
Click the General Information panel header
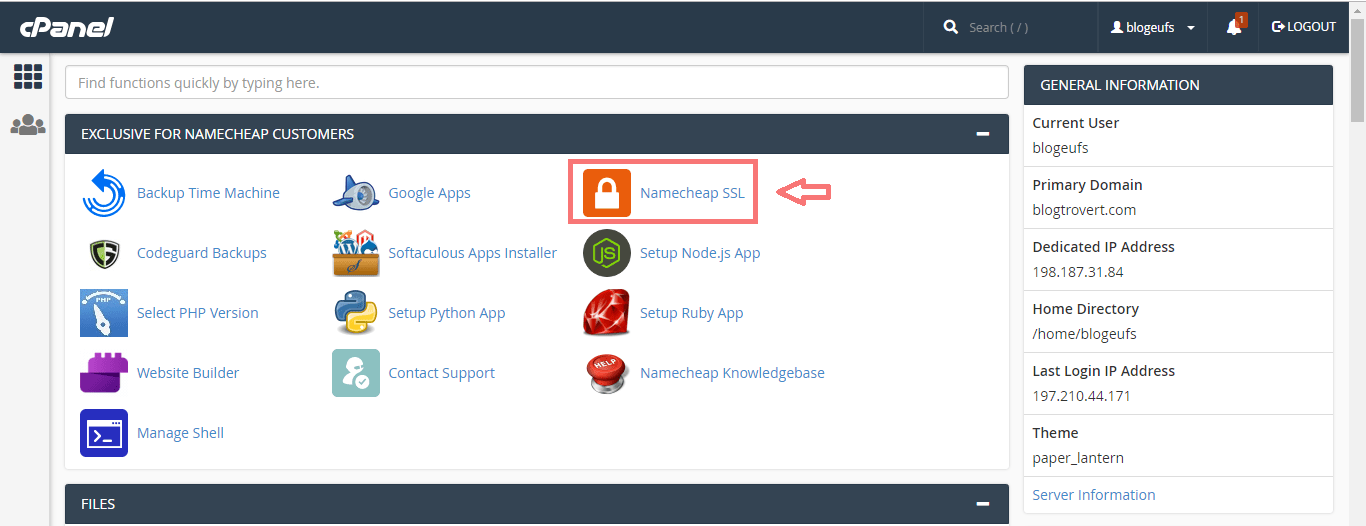pyautogui.click(x=1178, y=85)
